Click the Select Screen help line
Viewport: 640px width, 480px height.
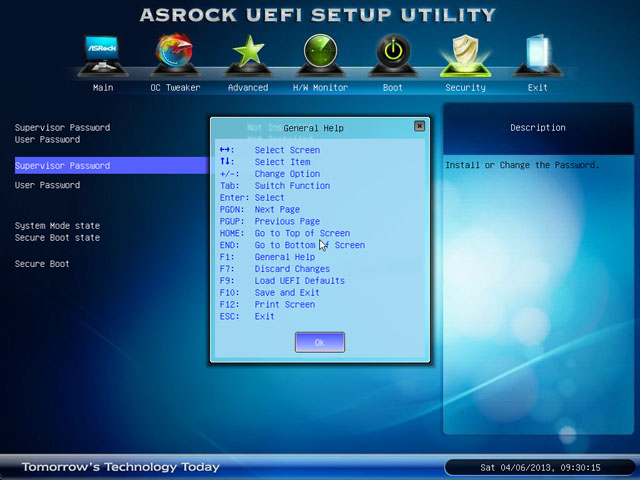(x=270, y=150)
